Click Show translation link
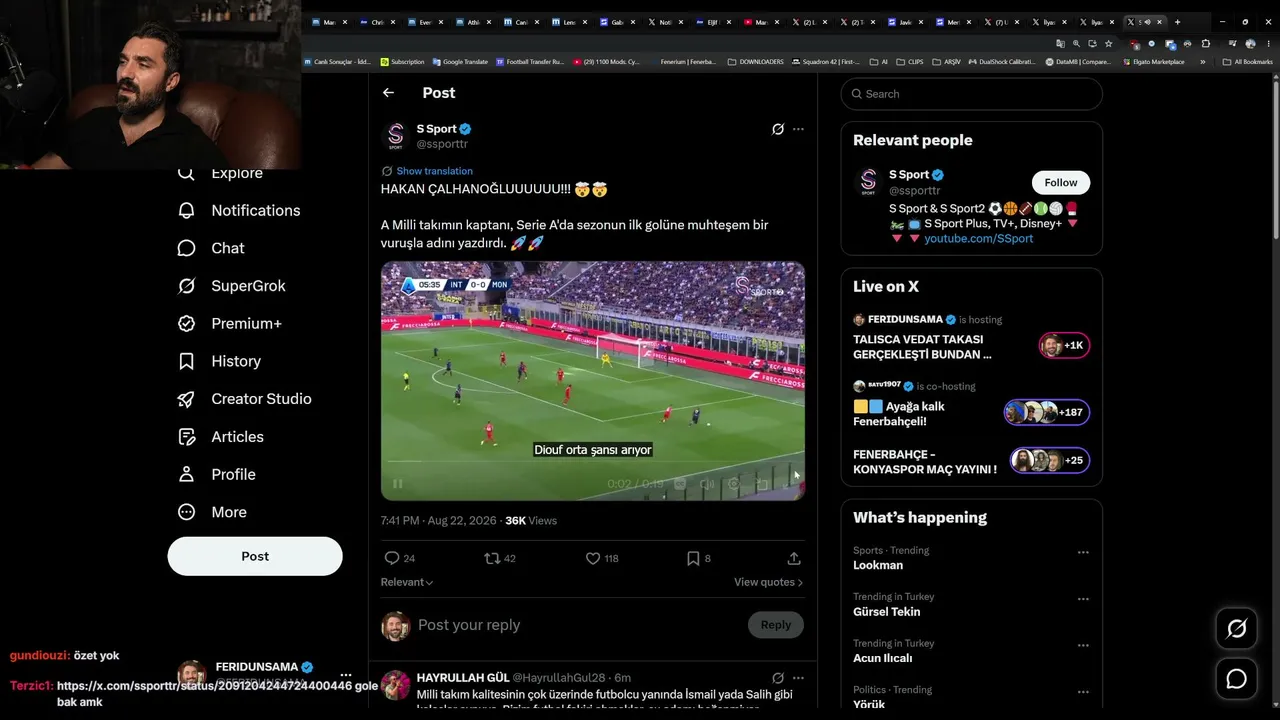This screenshot has width=1280, height=720. click(x=434, y=171)
